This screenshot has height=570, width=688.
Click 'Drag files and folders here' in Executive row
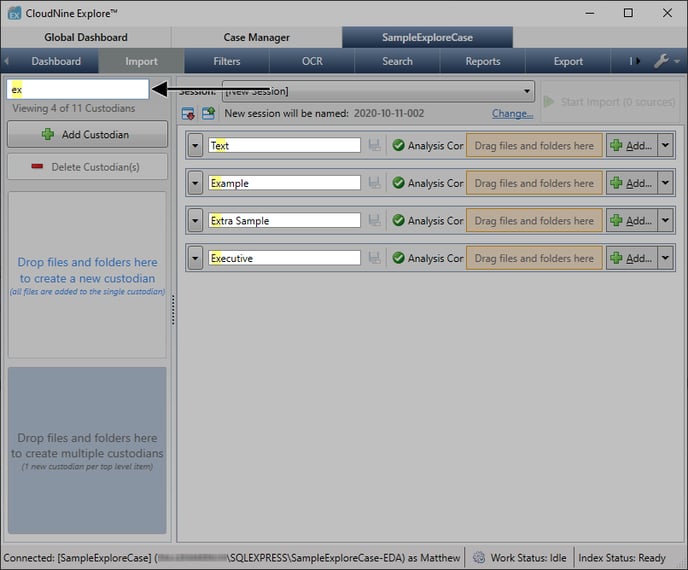click(534, 258)
